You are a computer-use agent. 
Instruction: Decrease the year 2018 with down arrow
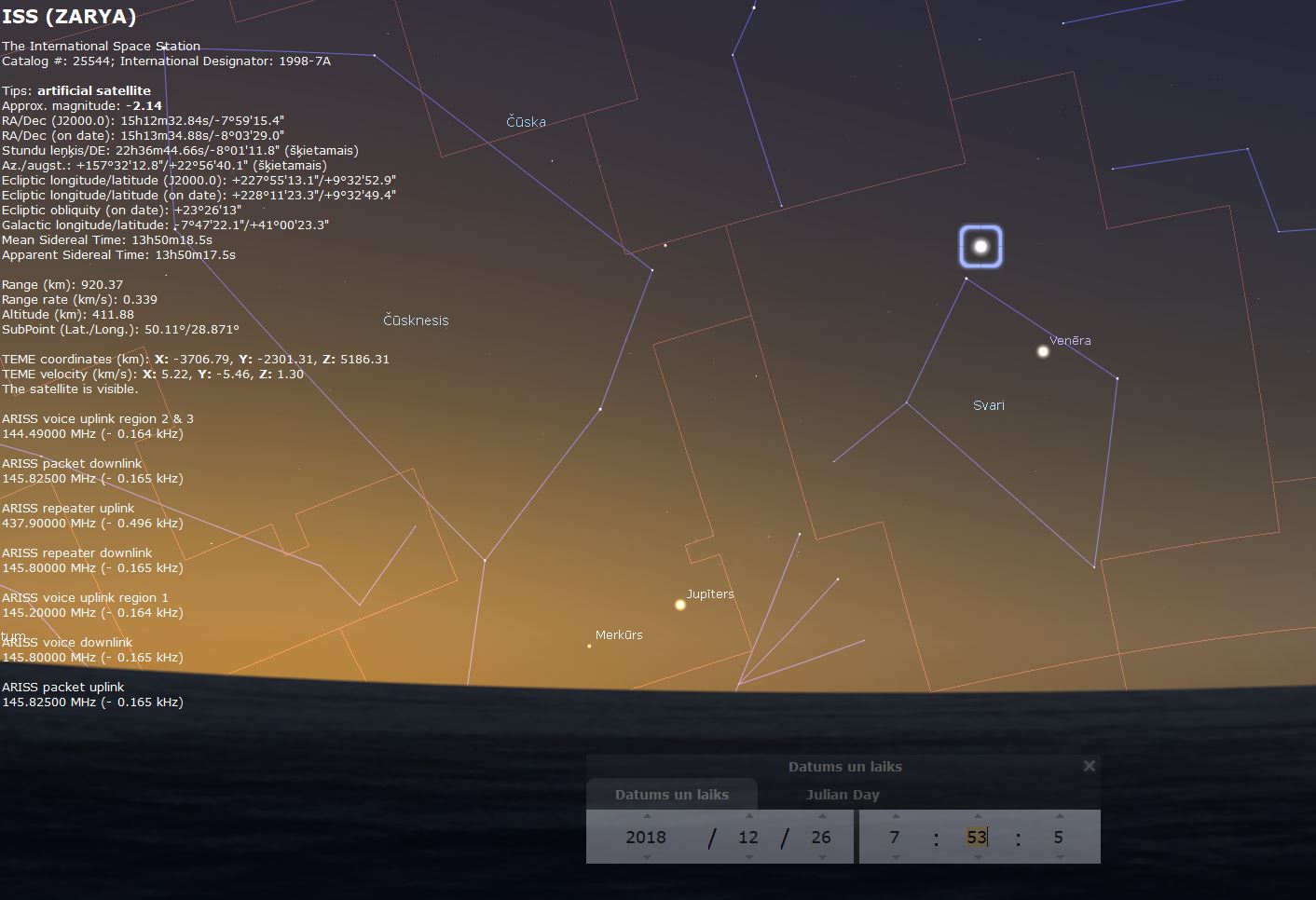point(647,857)
